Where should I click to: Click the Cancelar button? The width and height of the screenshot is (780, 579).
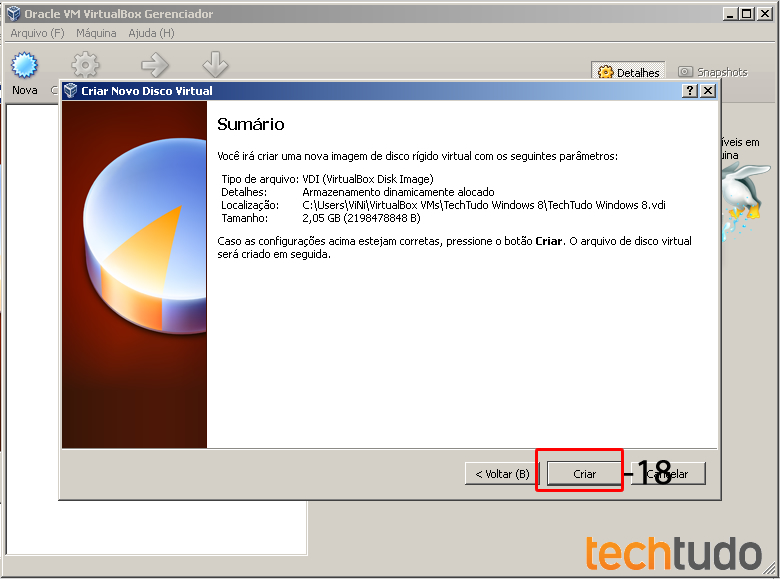coord(668,474)
